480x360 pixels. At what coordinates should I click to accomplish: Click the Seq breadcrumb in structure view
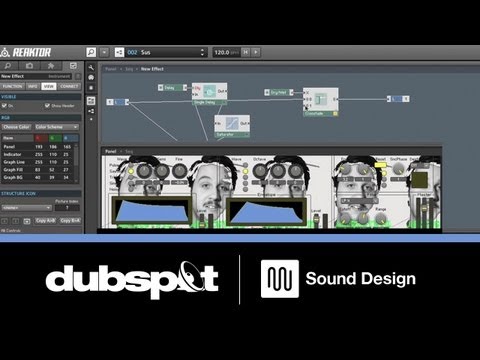tap(129, 69)
